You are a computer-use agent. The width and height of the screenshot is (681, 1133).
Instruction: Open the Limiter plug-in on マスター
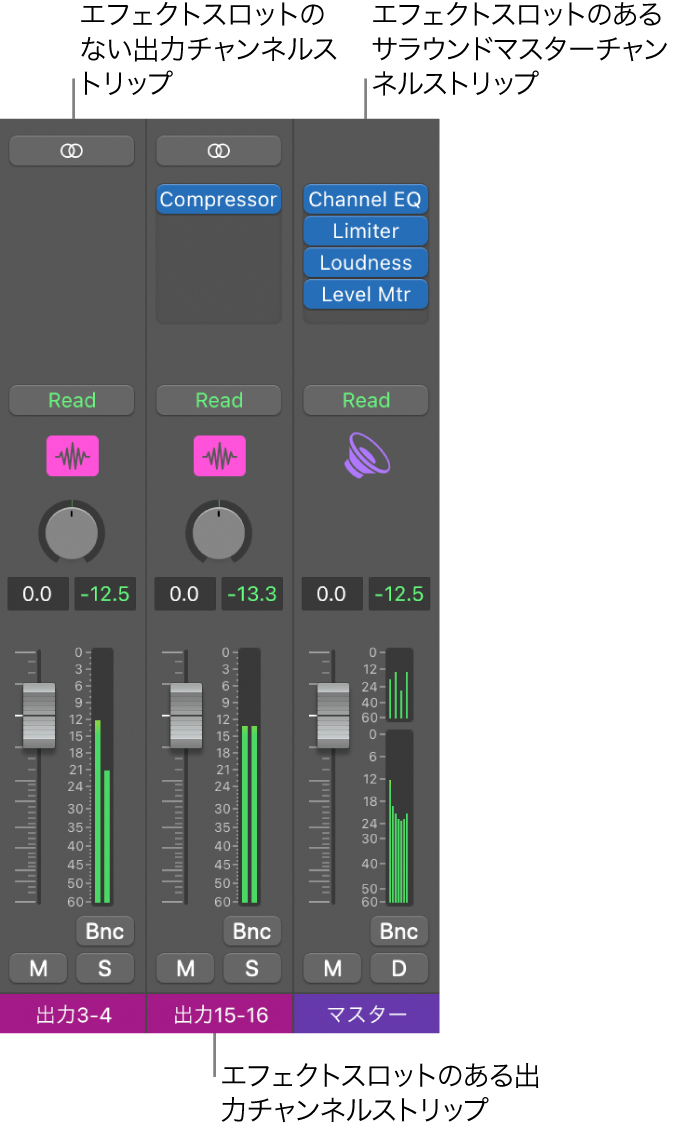tap(365, 231)
